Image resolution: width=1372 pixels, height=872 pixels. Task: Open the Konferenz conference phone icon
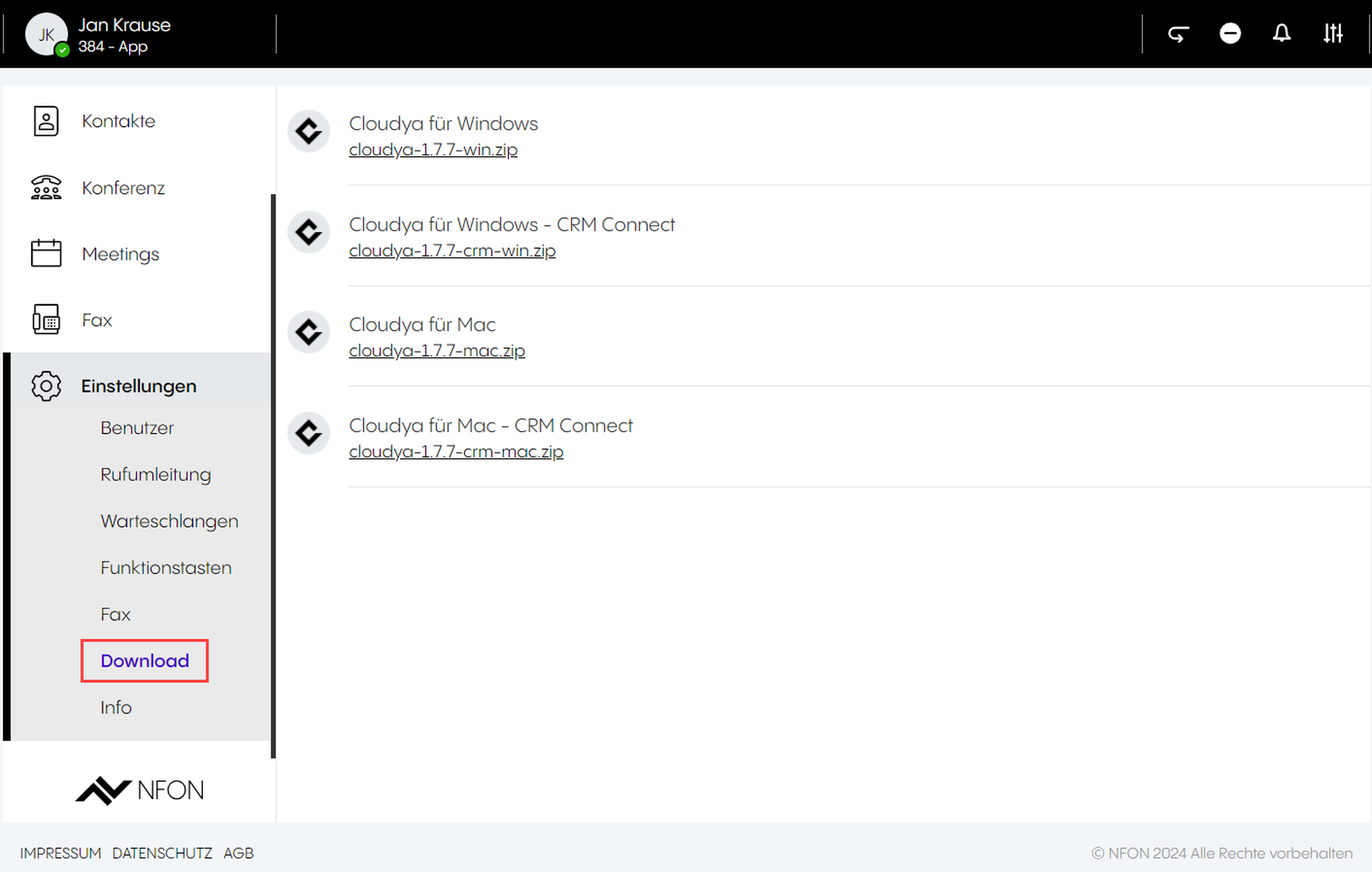click(x=46, y=187)
